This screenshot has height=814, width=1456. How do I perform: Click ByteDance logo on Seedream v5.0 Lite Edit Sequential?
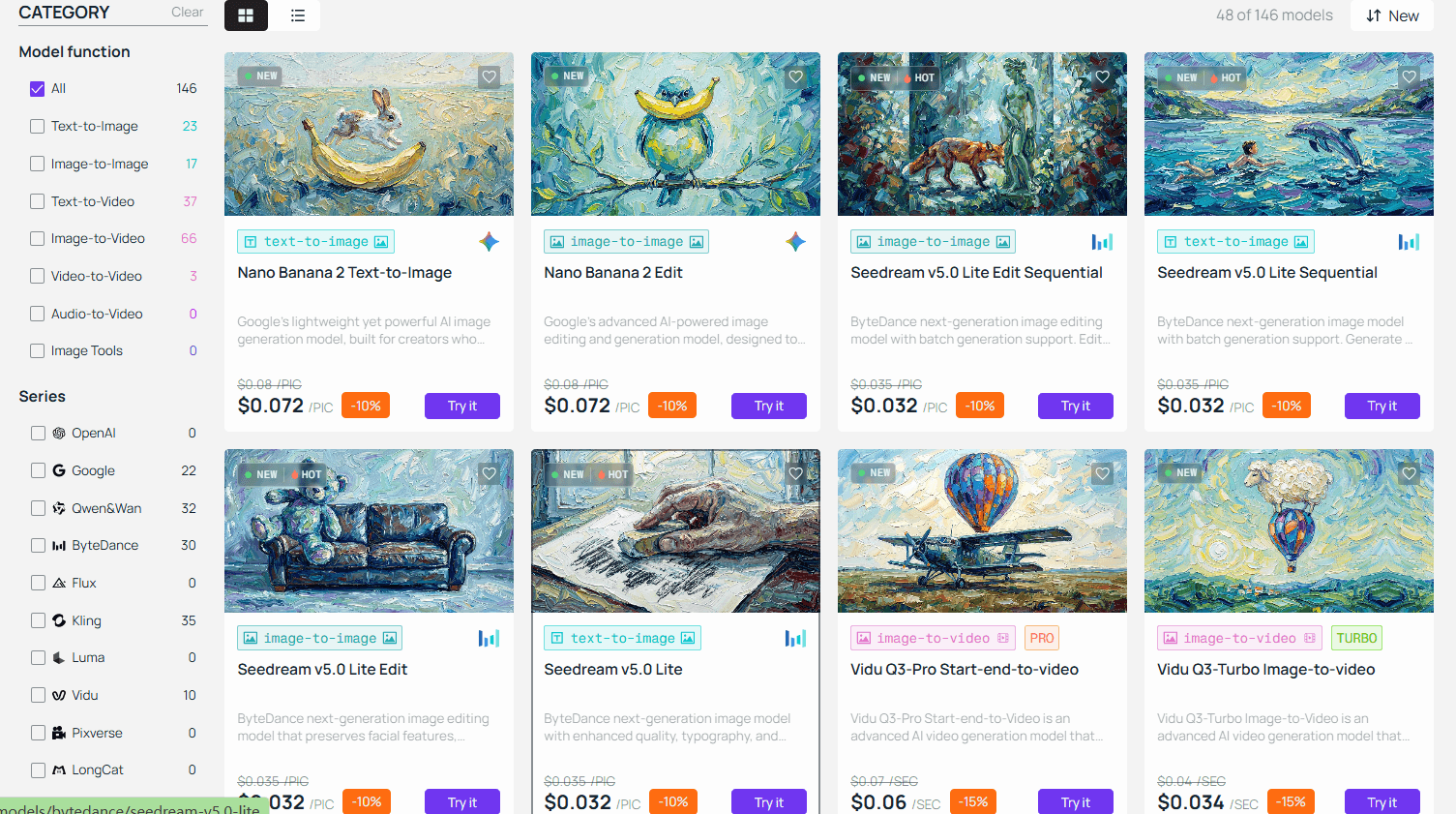tap(1102, 242)
